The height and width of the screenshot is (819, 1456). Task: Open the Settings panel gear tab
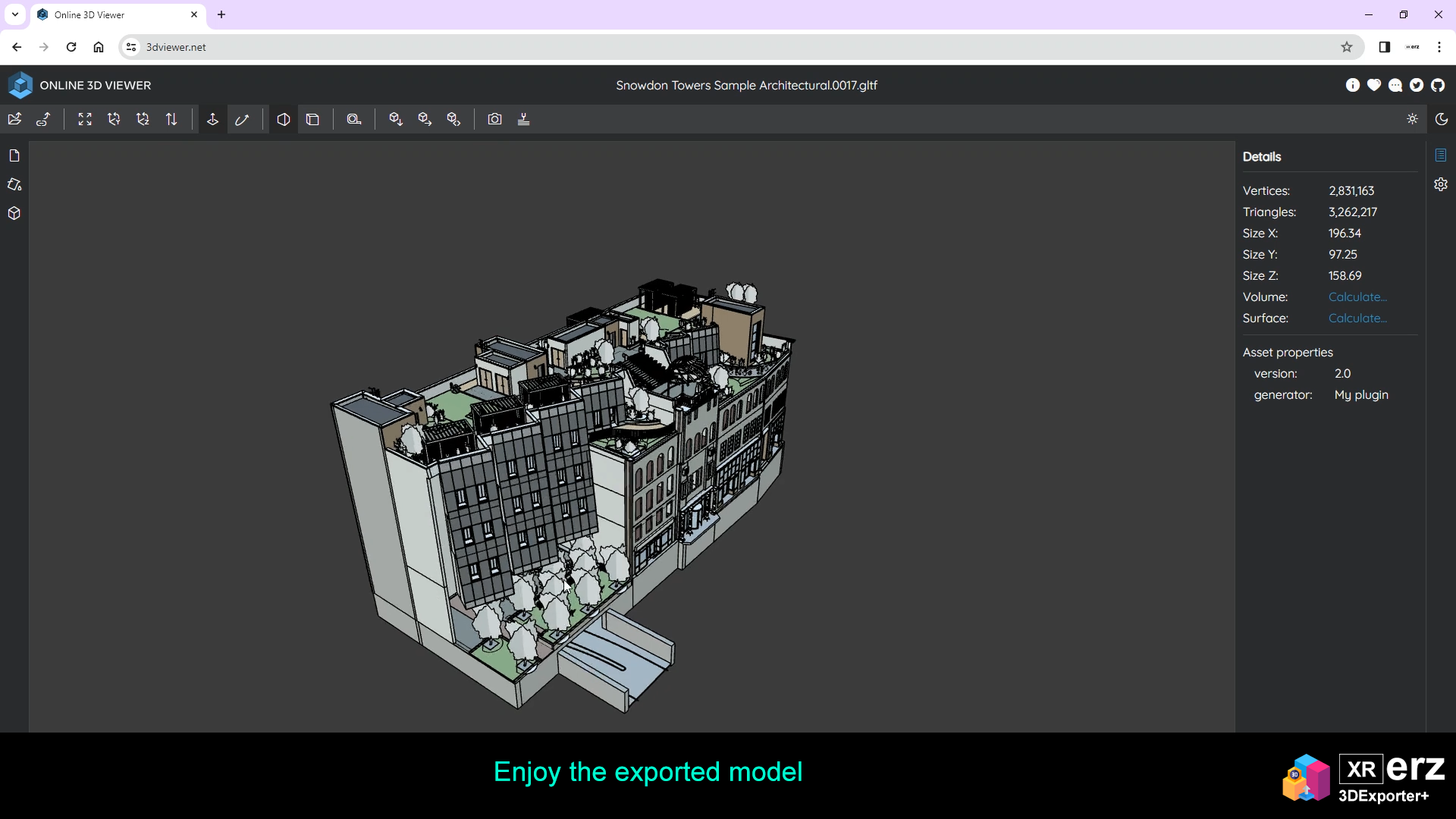1441,184
